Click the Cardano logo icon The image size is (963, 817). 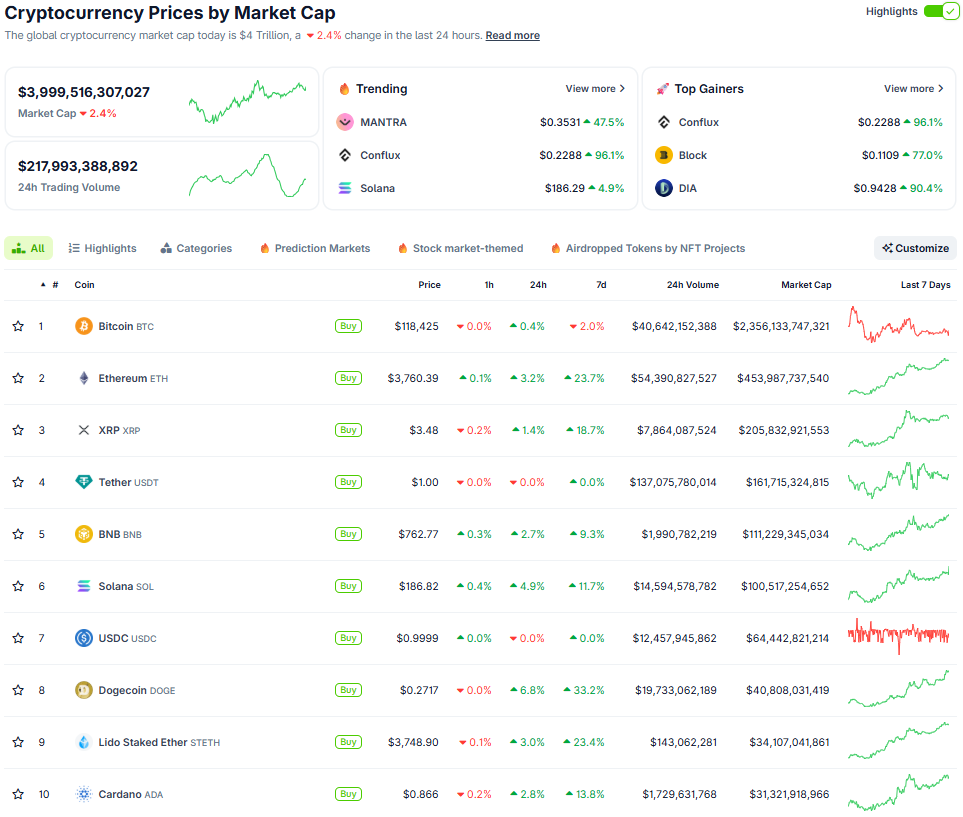point(84,794)
